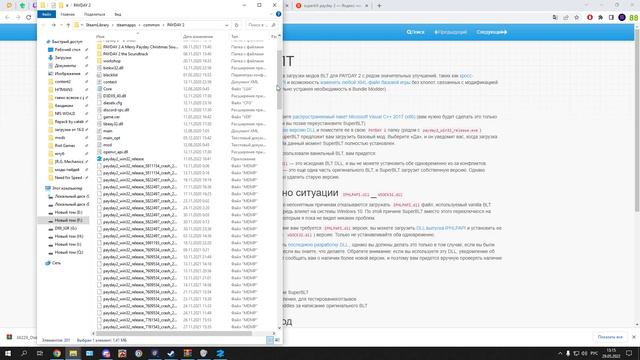Click the steamapps breadcrumb segment
Viewport: 640px width, 360px height.
pos(126,25)
